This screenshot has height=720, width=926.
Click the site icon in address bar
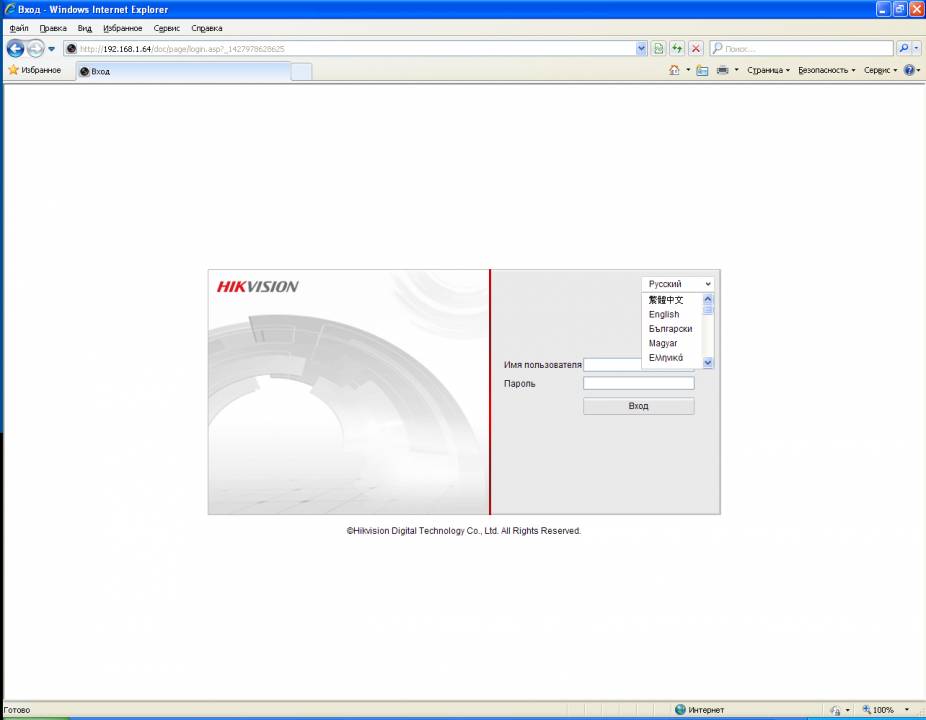click(71, 48)
